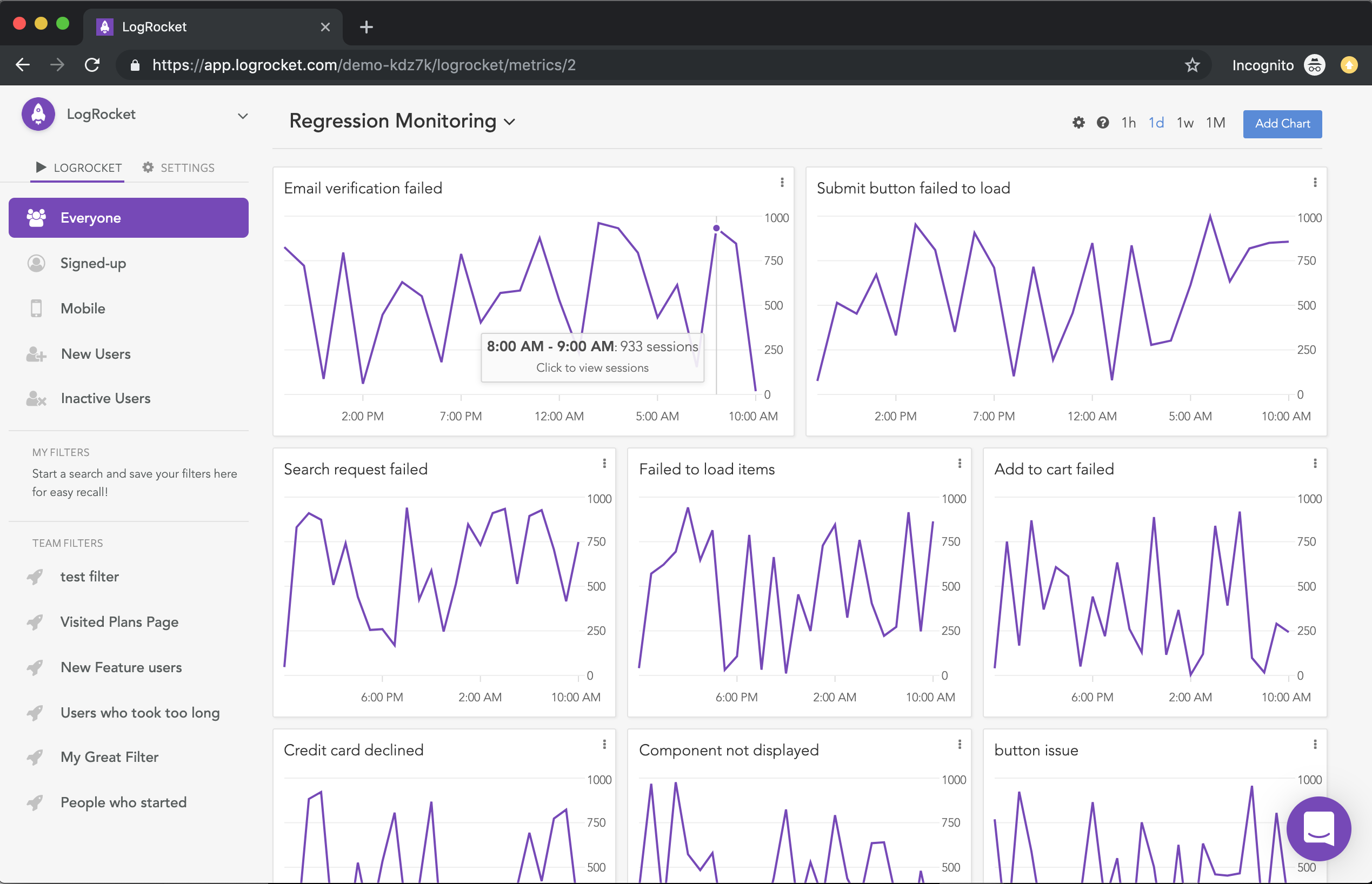Screen dimensions: 1372x884
Task: Click the 'Click to view sessions' link
Action: point(592,368)
